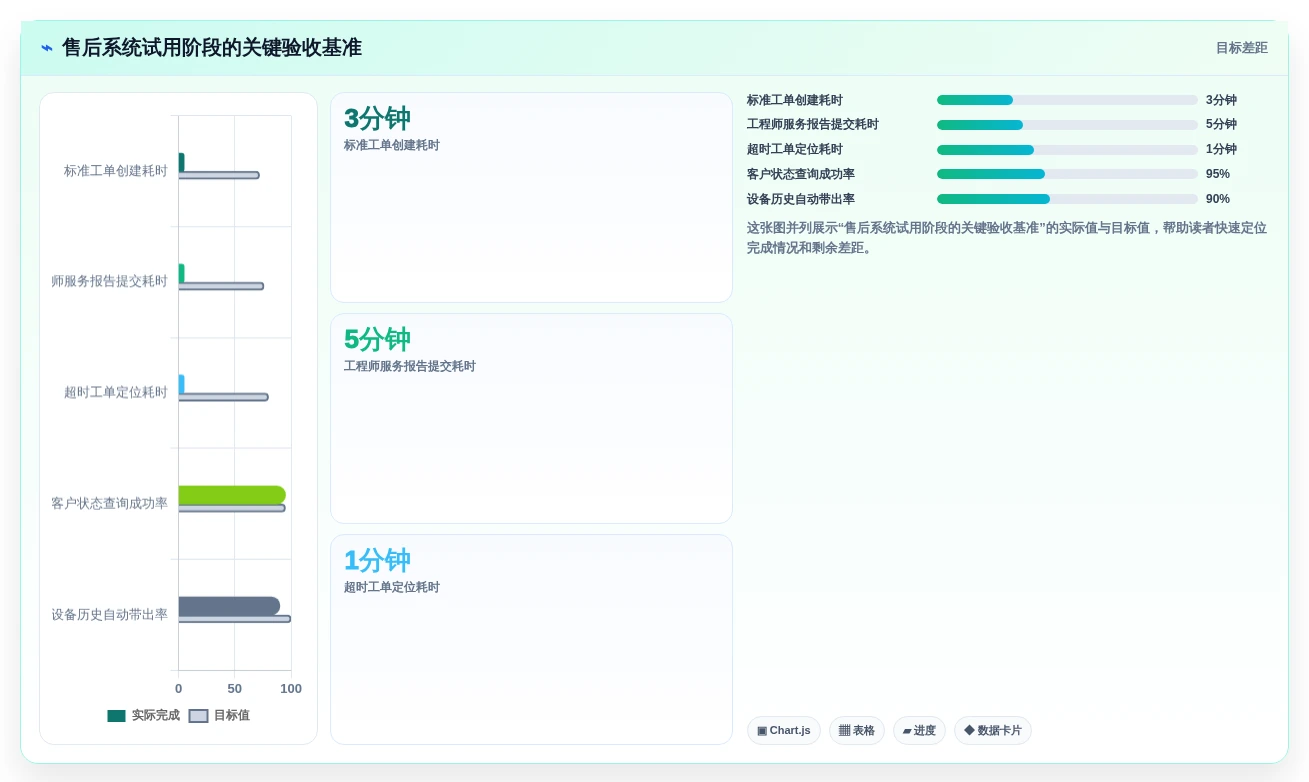Viewport: 1309px width, 782px height.
Task: Click 客户状态查询成功率 label in progress list
Action: pyautogui.click(x=801, y=174)
